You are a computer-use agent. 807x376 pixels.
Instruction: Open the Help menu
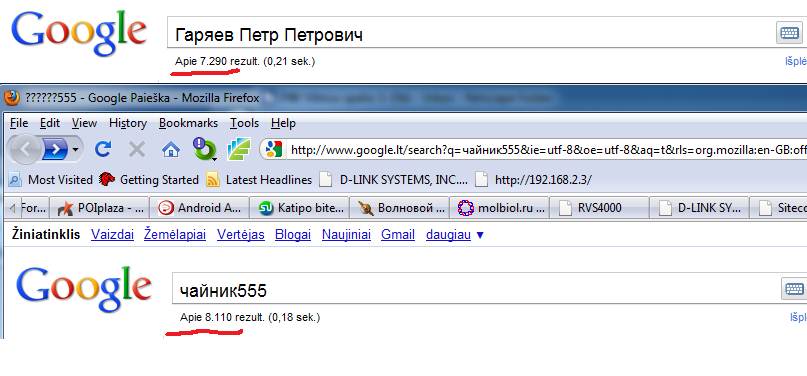(283, 123)
